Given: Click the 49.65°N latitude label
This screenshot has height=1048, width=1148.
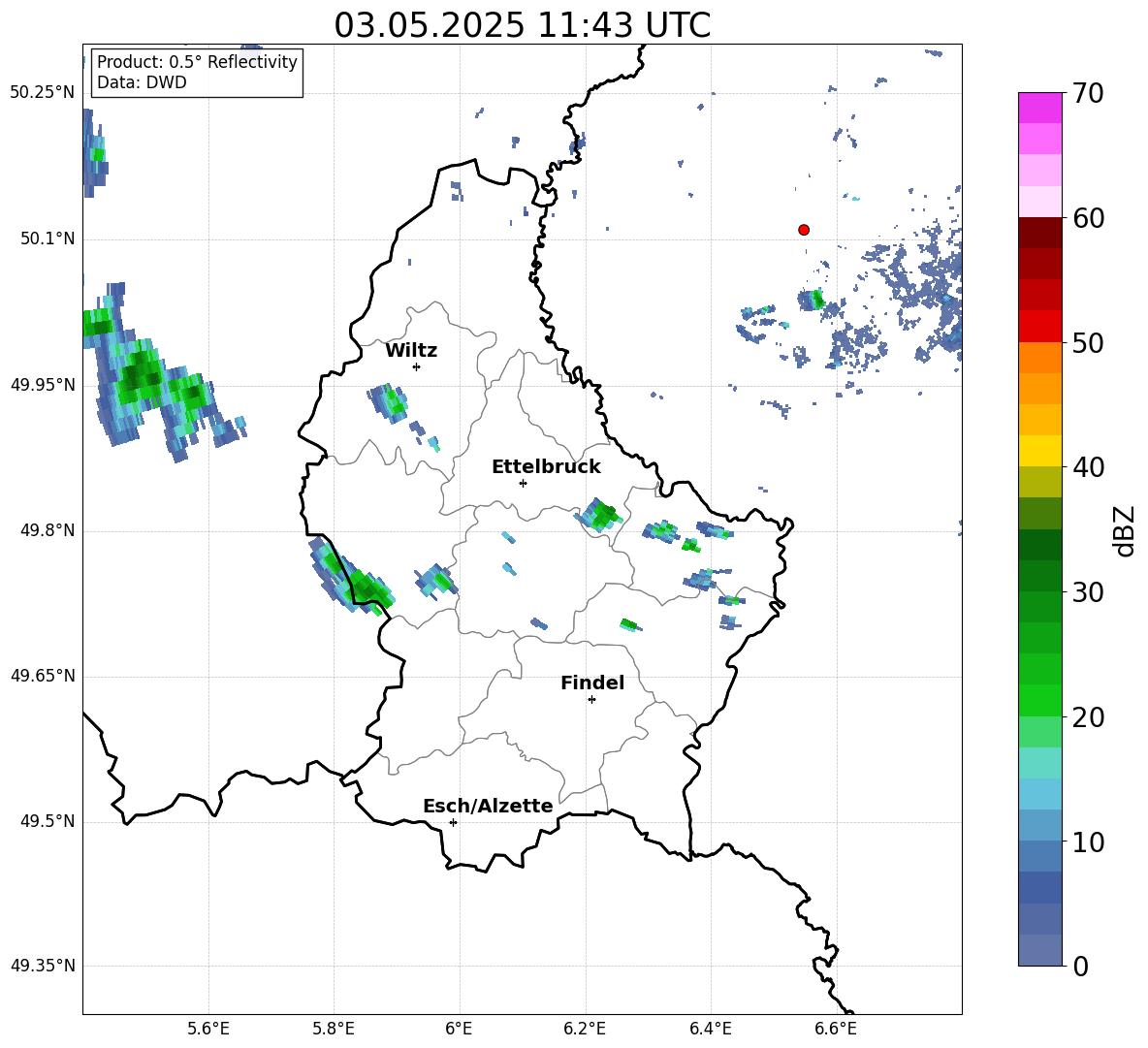Looking at the screenshot, I should (x=43, y=676).
